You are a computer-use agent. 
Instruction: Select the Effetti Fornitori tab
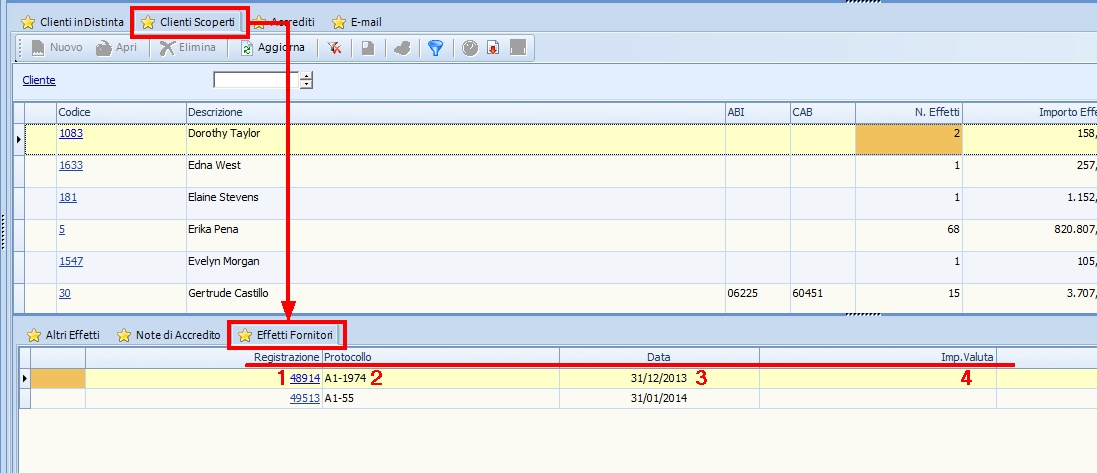pos(288,335)
